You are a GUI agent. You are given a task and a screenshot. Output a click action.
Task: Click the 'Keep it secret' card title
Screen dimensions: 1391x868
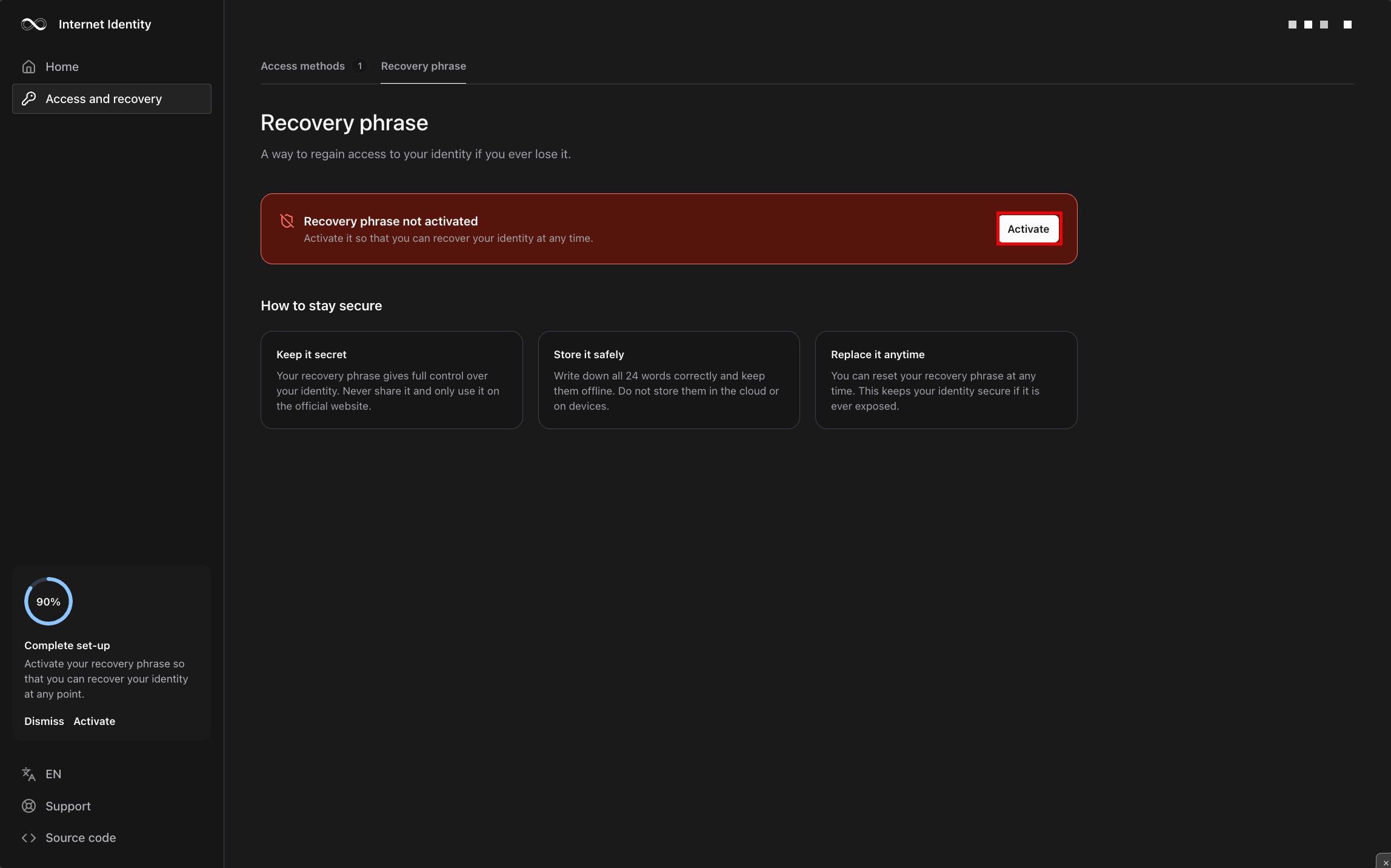click(x=312, y=355)
